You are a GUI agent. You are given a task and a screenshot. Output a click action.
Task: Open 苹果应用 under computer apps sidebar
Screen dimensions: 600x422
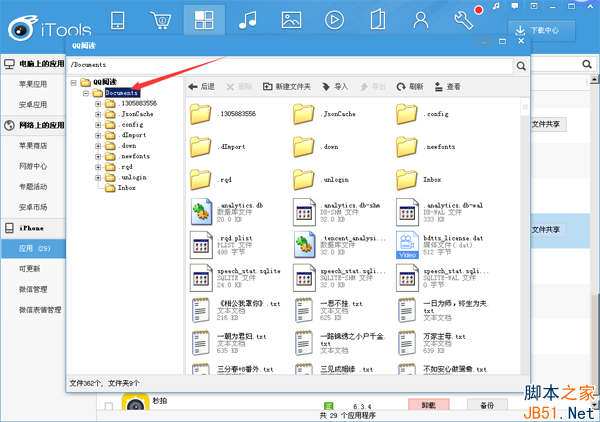[x=33, y=84]
